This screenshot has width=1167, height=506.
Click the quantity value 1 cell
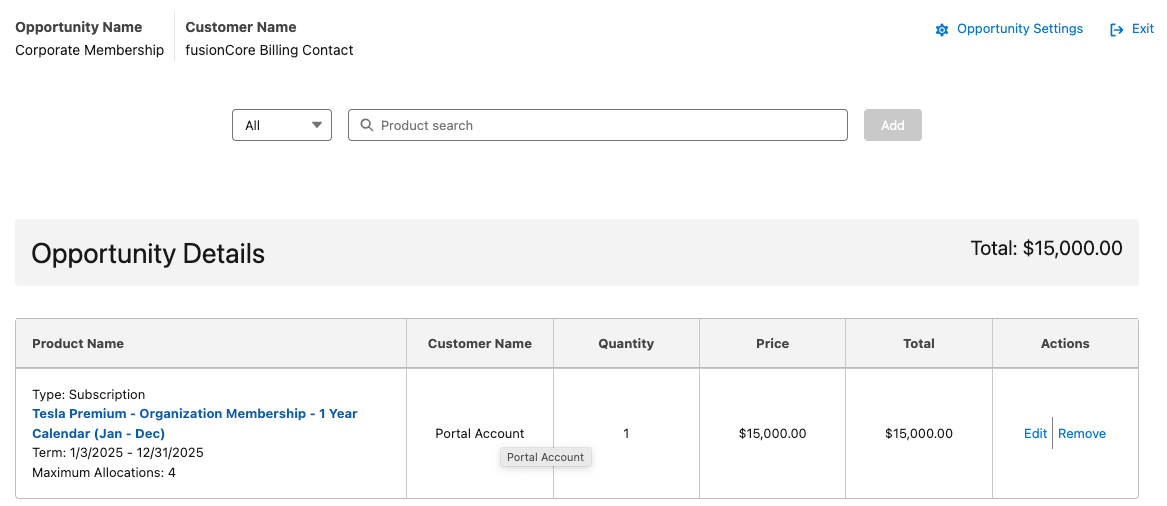click(x=626, y=433)
